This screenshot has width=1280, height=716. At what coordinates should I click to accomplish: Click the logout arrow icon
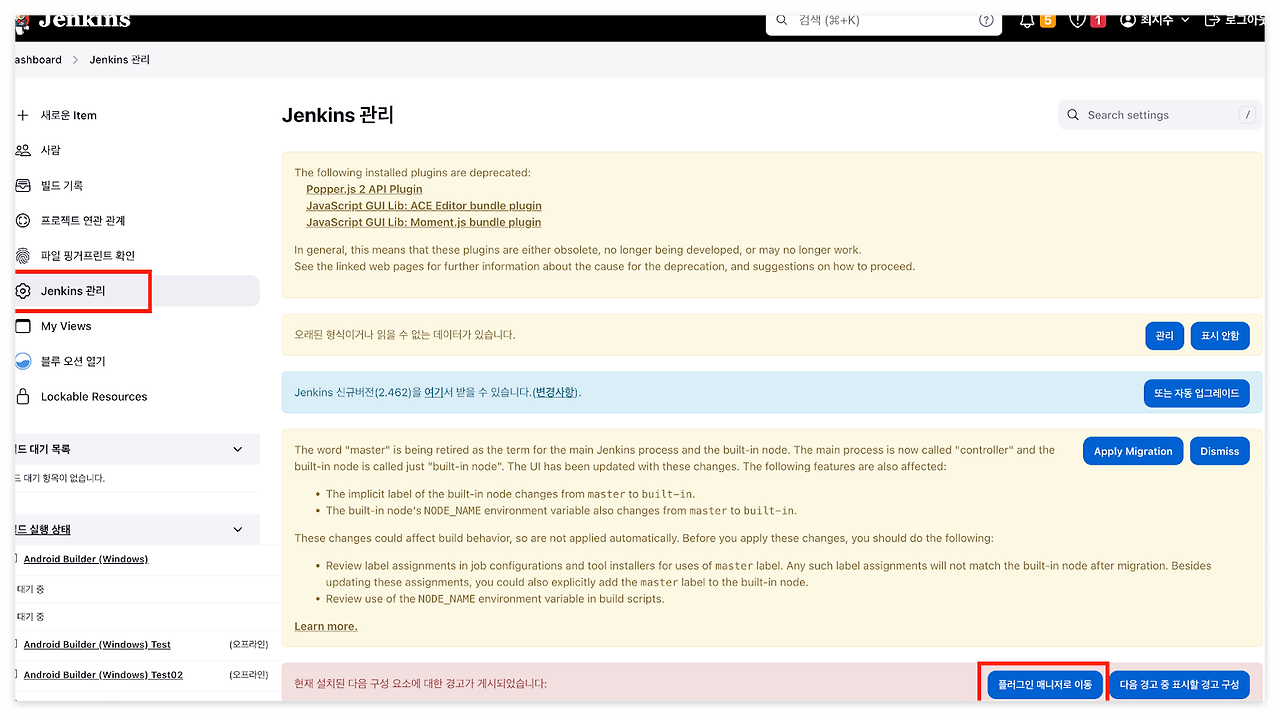(x=1212, y=20)
